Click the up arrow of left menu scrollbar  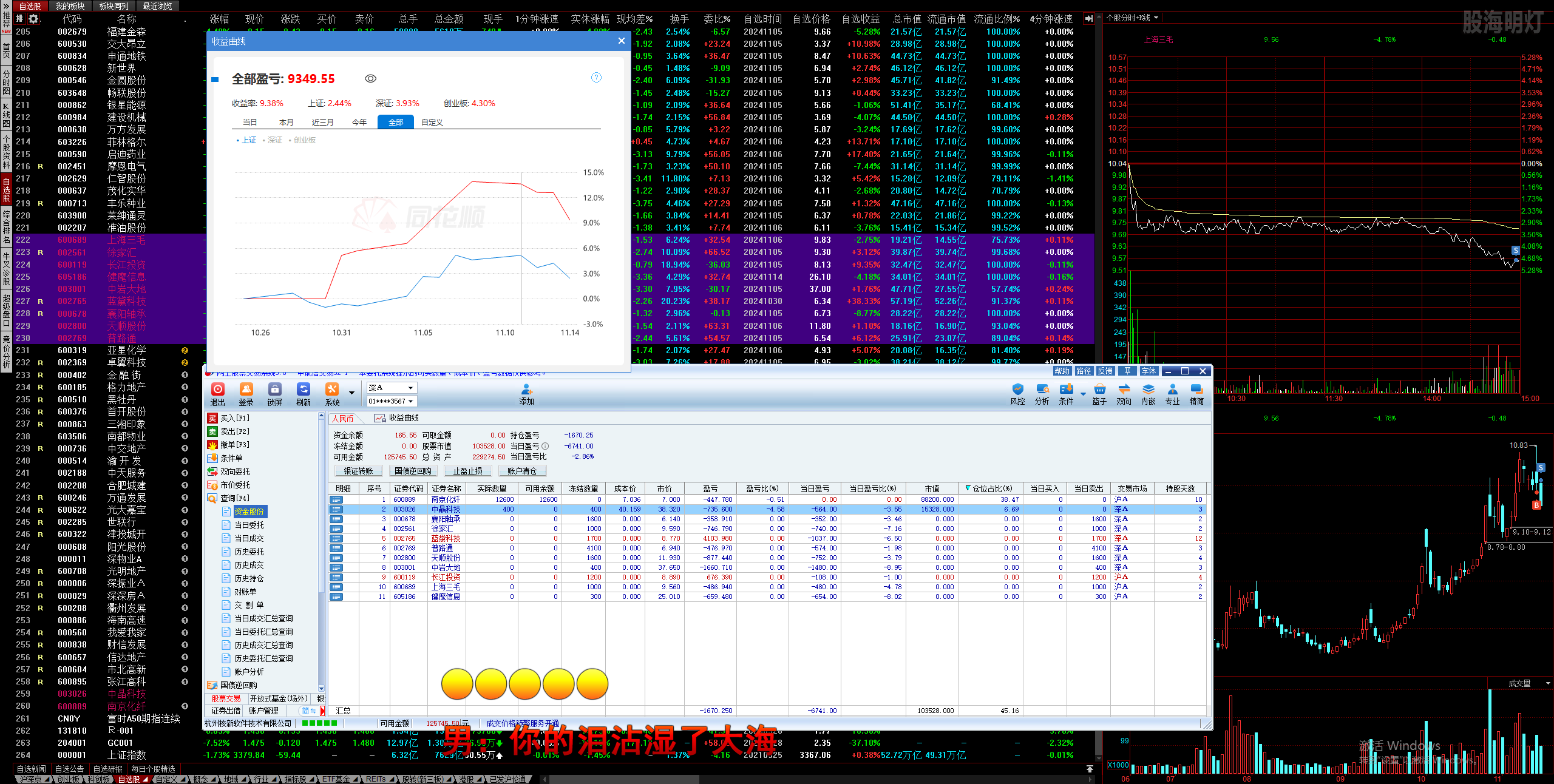pos(322,417)
